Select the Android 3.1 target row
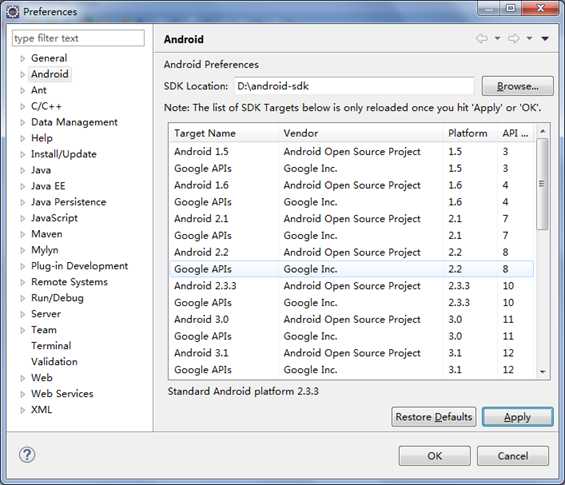The height and width of the screenshot is (485, 565). click(x=351, y=353)
